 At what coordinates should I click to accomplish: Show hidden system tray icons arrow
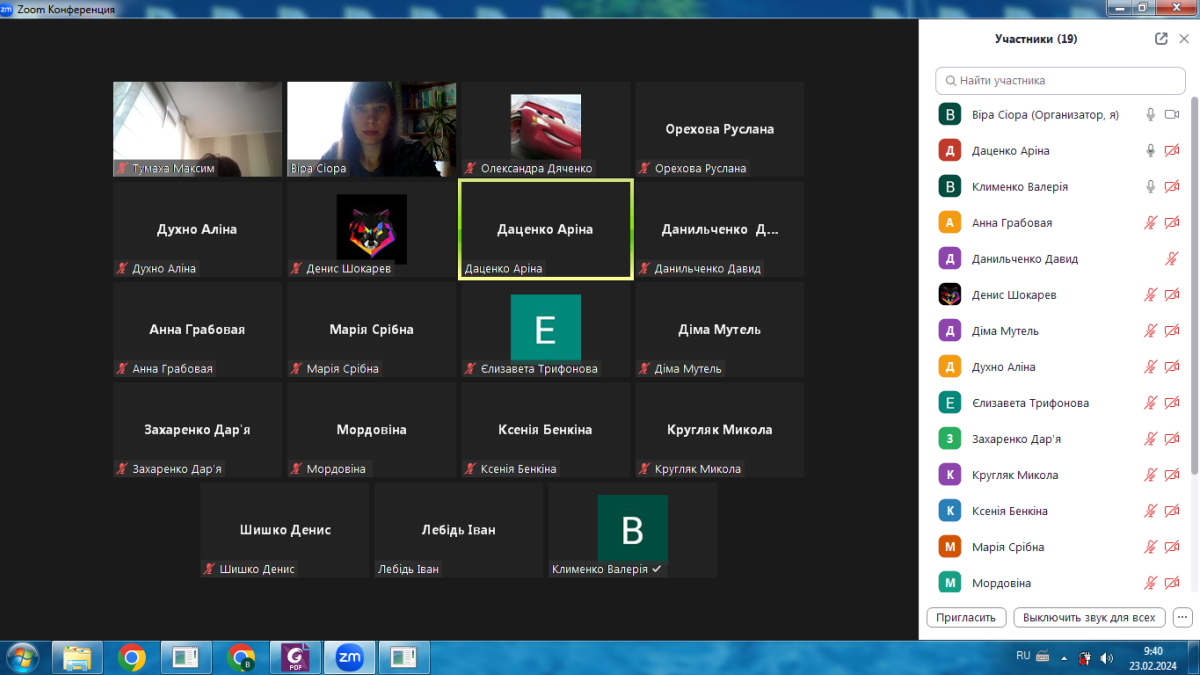click(x=1066, y=657)
